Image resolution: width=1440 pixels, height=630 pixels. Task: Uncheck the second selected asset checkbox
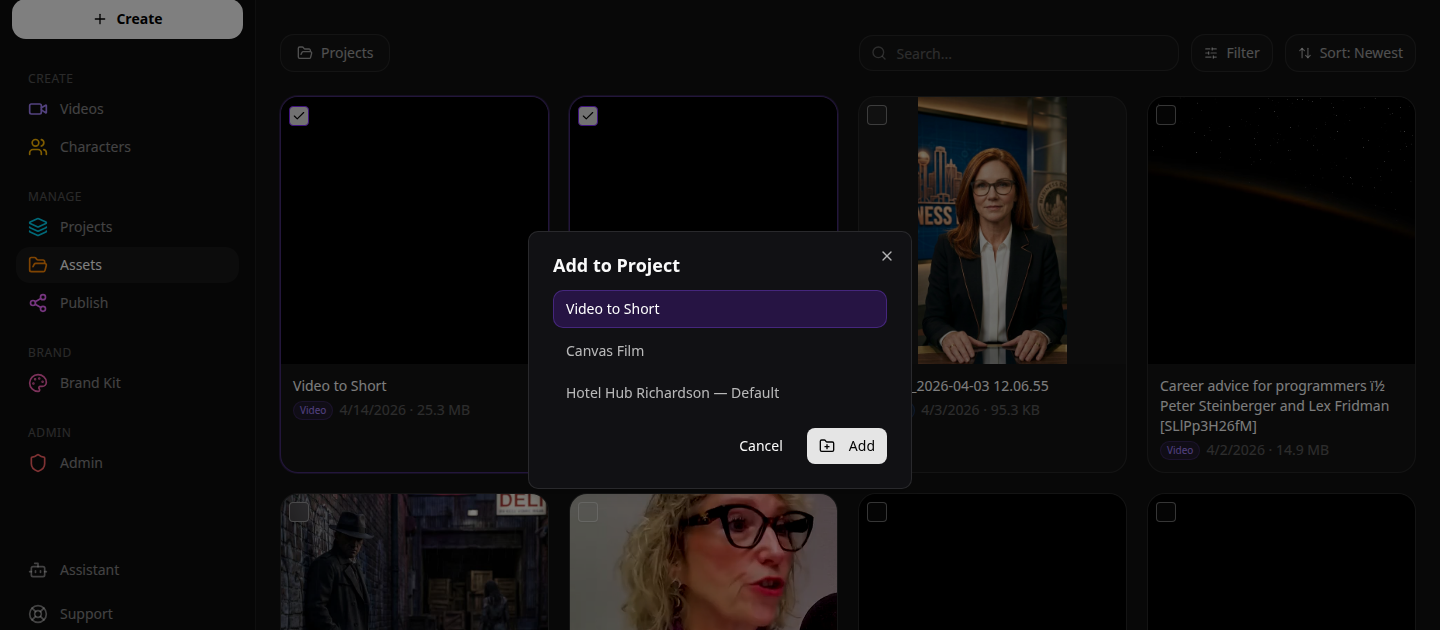tap(588, 116)
